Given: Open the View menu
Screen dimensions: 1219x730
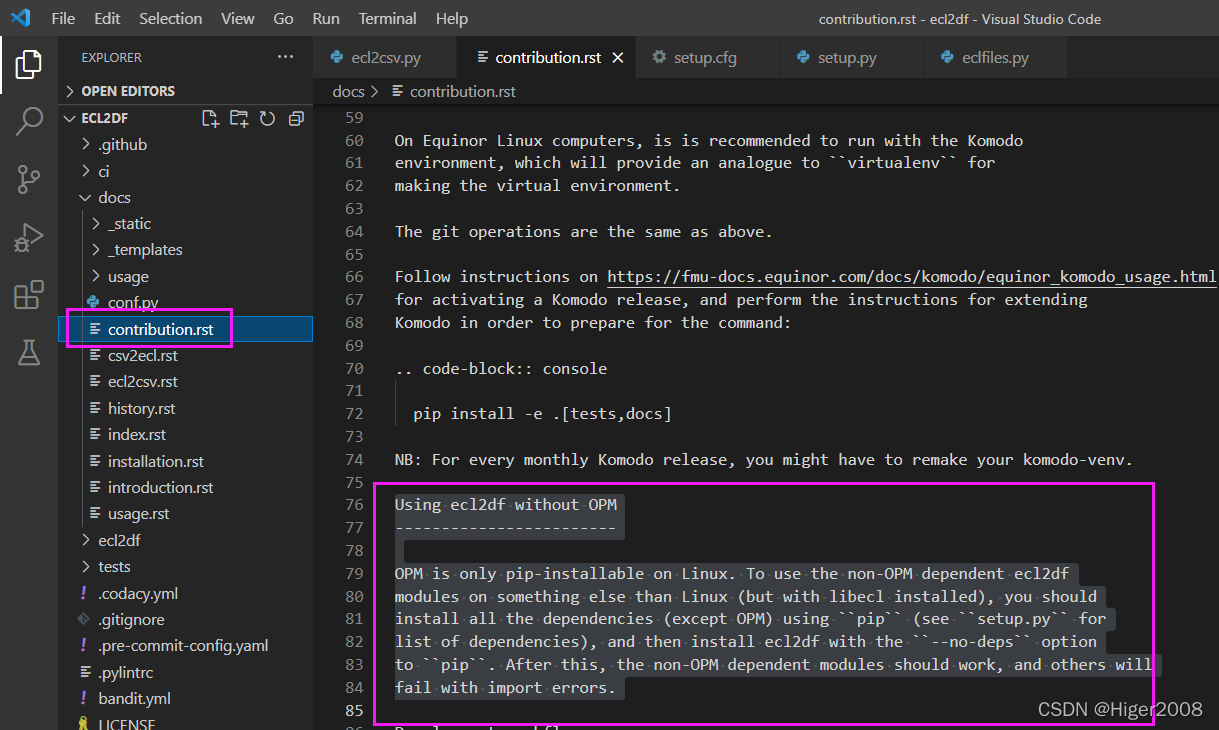Looking at the screenshot, I should tap(238, 19).
